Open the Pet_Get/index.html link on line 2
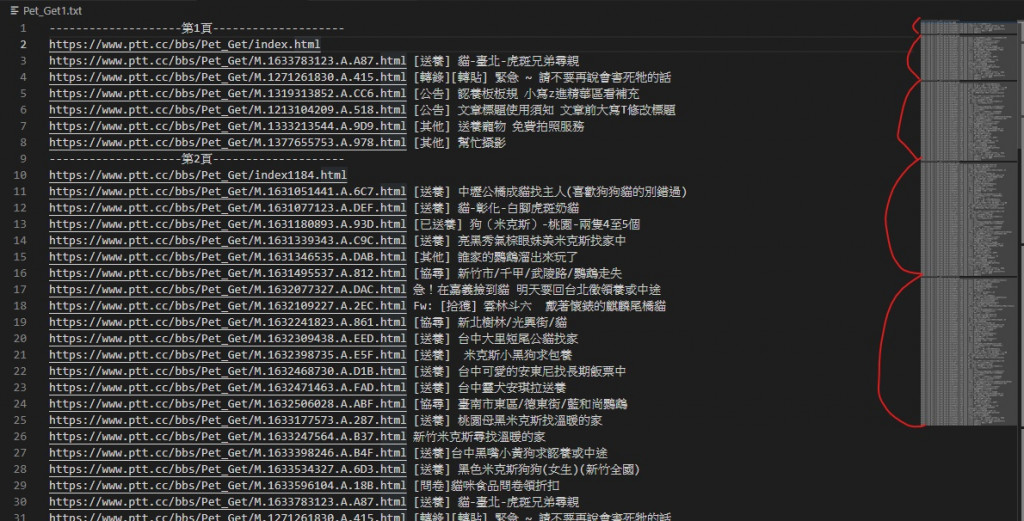This screenshot has height=521, width=1024. tap(185, 44)
